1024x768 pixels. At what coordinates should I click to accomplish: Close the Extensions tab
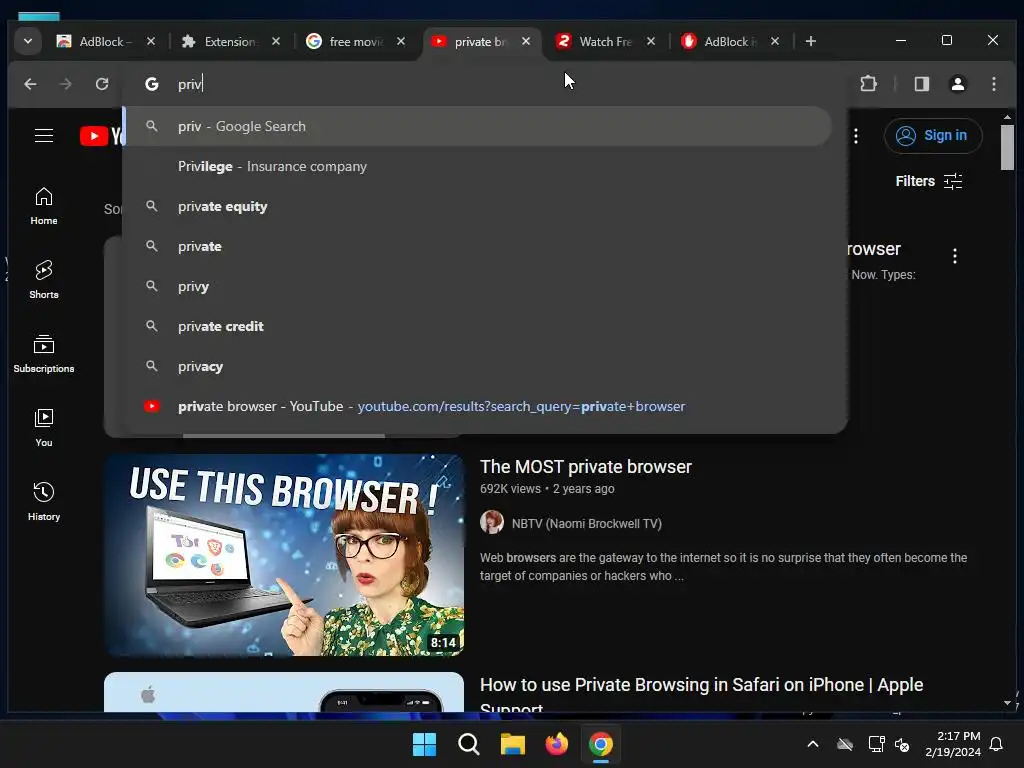tap(276, 41)
